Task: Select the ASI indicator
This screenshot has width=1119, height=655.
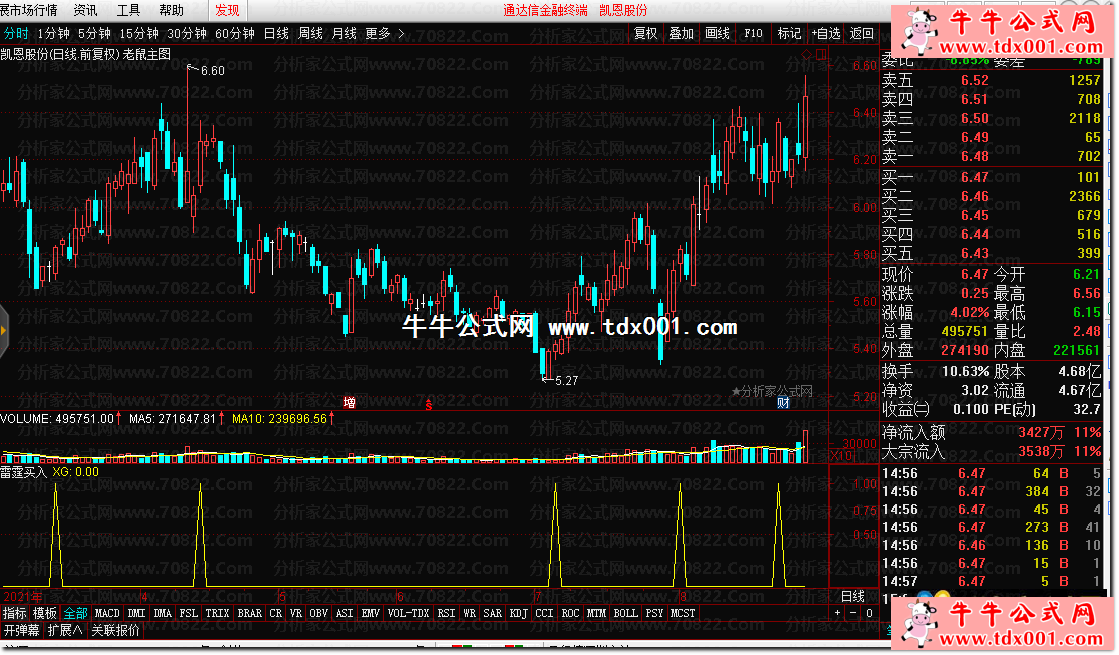Action: click(x=345, y=613)
